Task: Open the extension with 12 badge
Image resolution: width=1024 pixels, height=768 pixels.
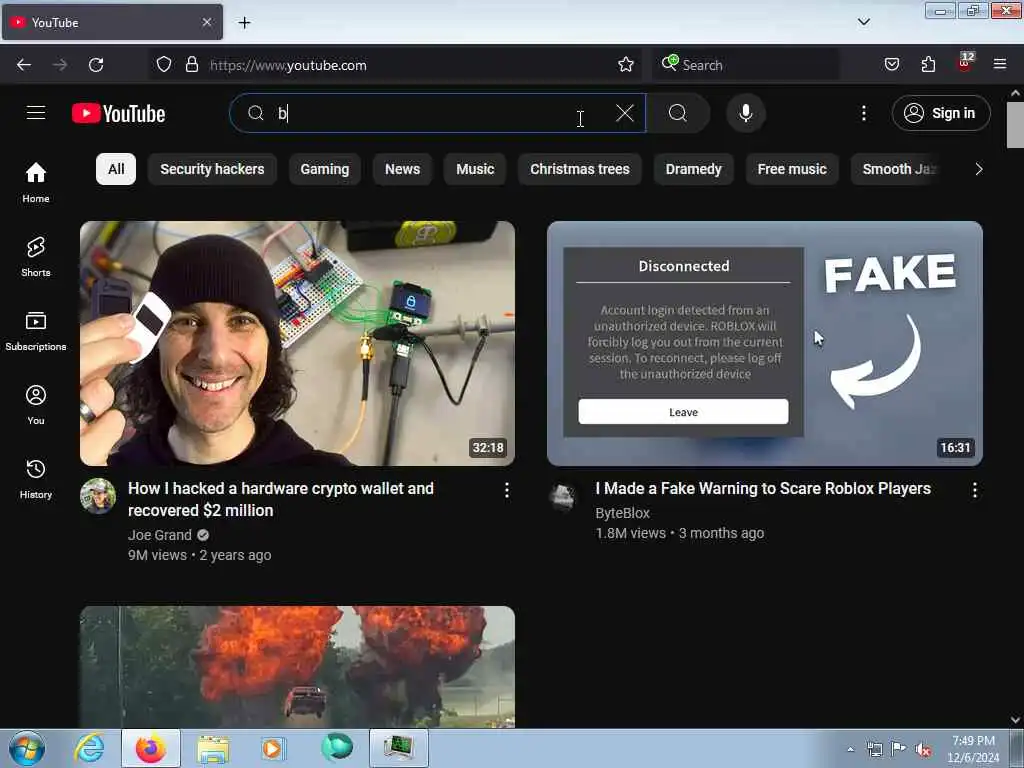Action: (x=965, y=63)
